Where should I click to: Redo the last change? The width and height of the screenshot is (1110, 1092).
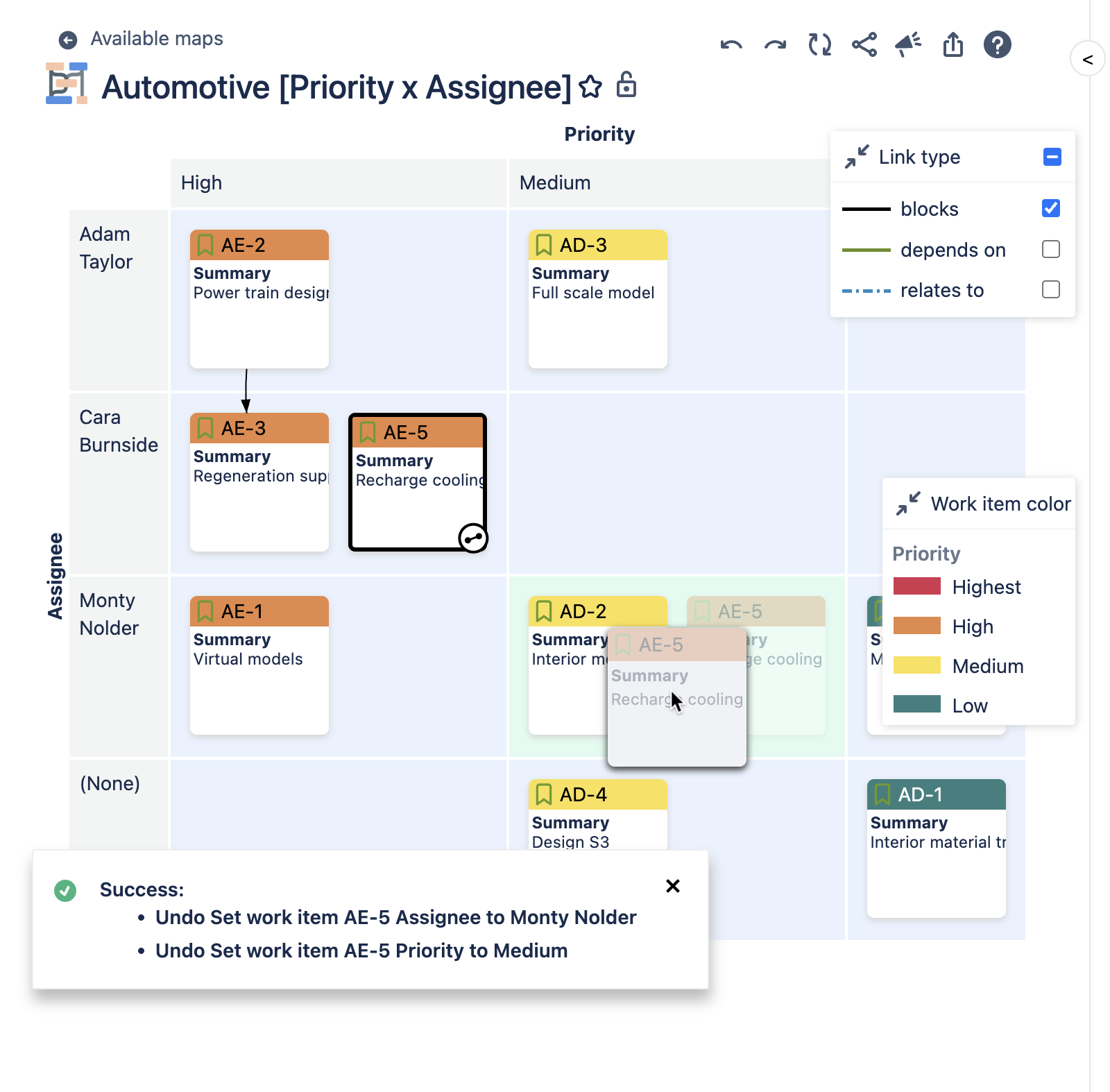point(775,45)
